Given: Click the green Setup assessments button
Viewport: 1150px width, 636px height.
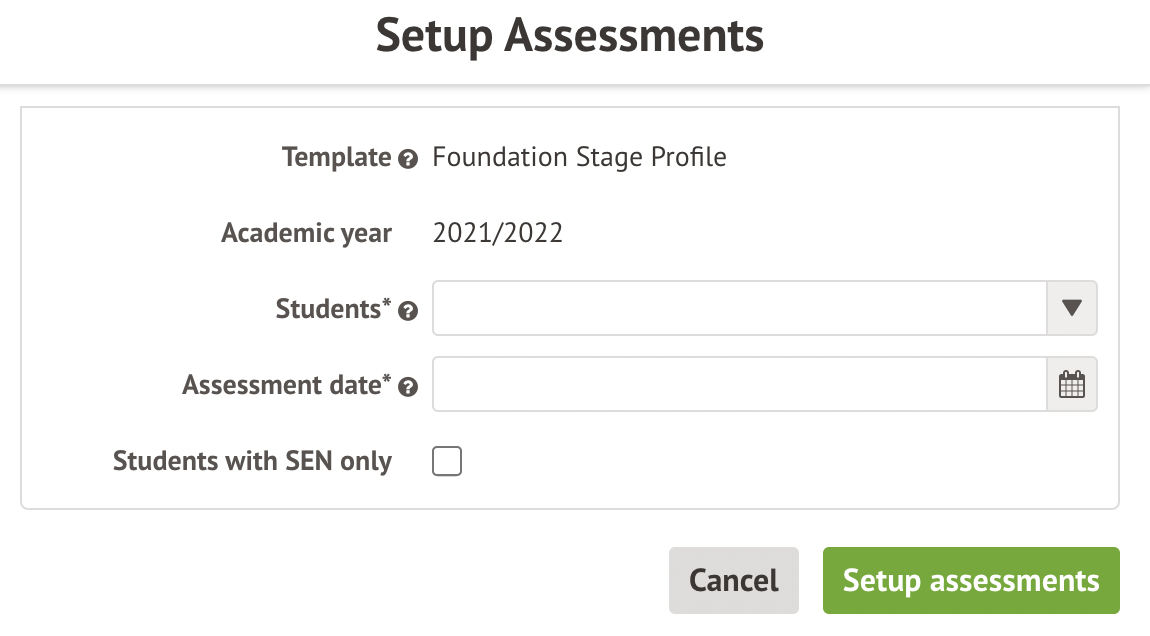Looking at the screenshot, I should [970, 580].
